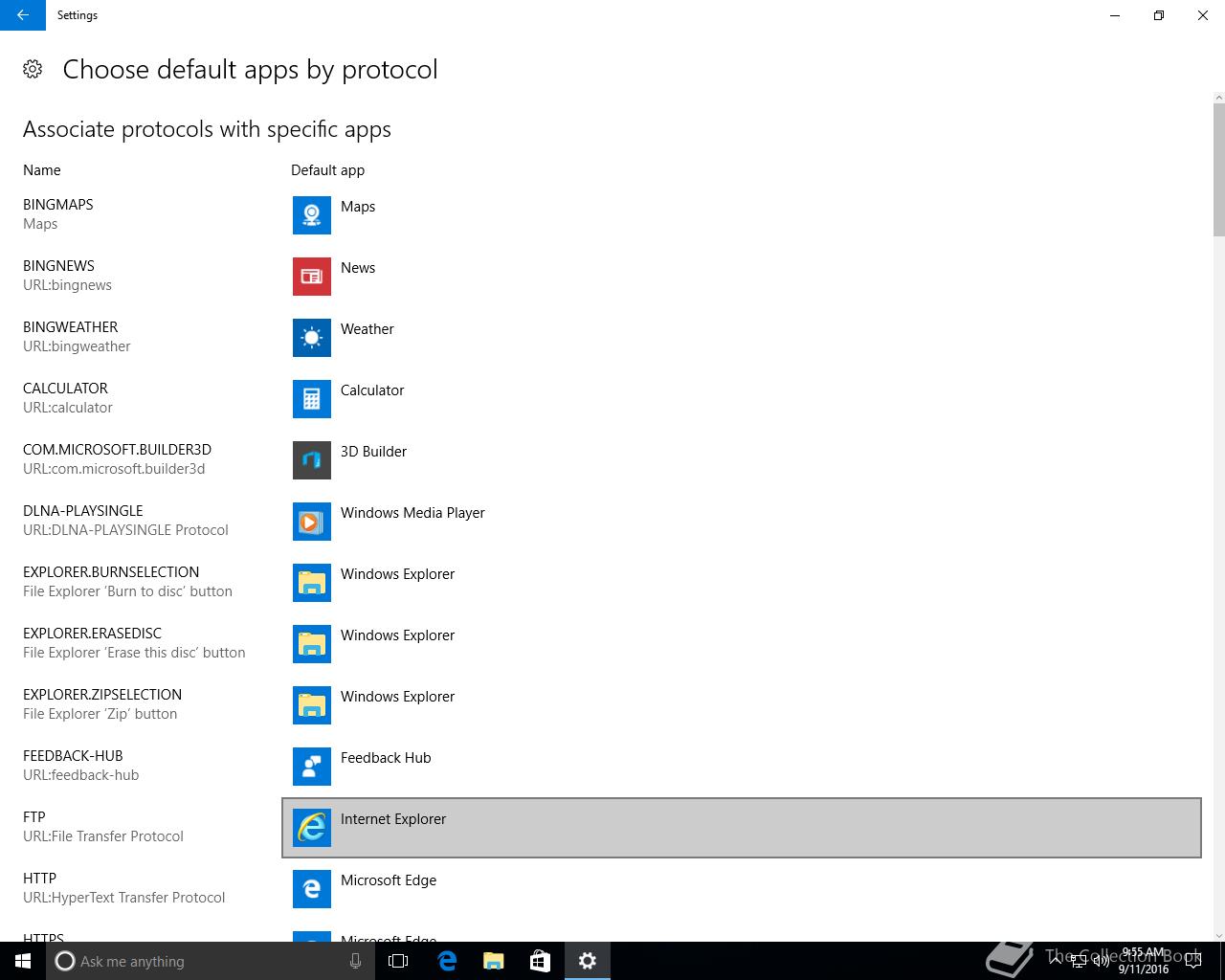Image resolution: width=1225 pixels, height=980 pixels.
Task: Change default app labeled Calculator
Action: [372, 390]
